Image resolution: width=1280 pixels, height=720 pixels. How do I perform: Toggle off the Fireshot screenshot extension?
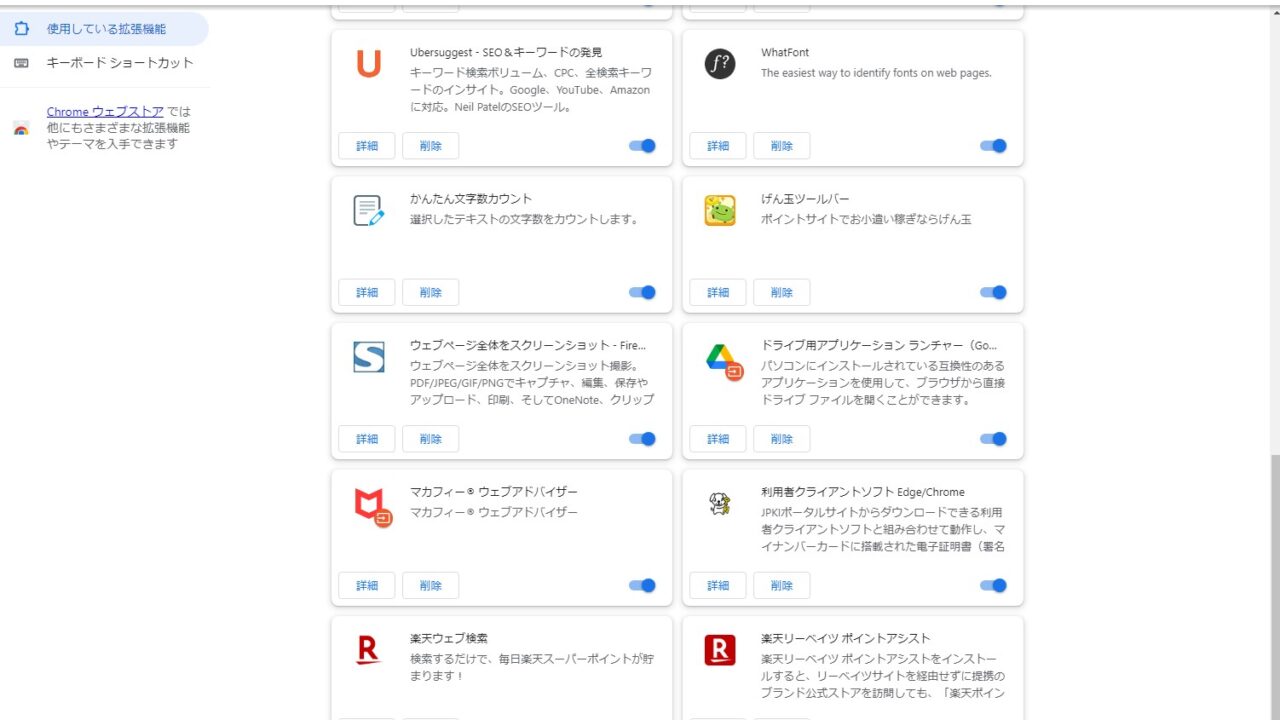(x=642, y=439)
